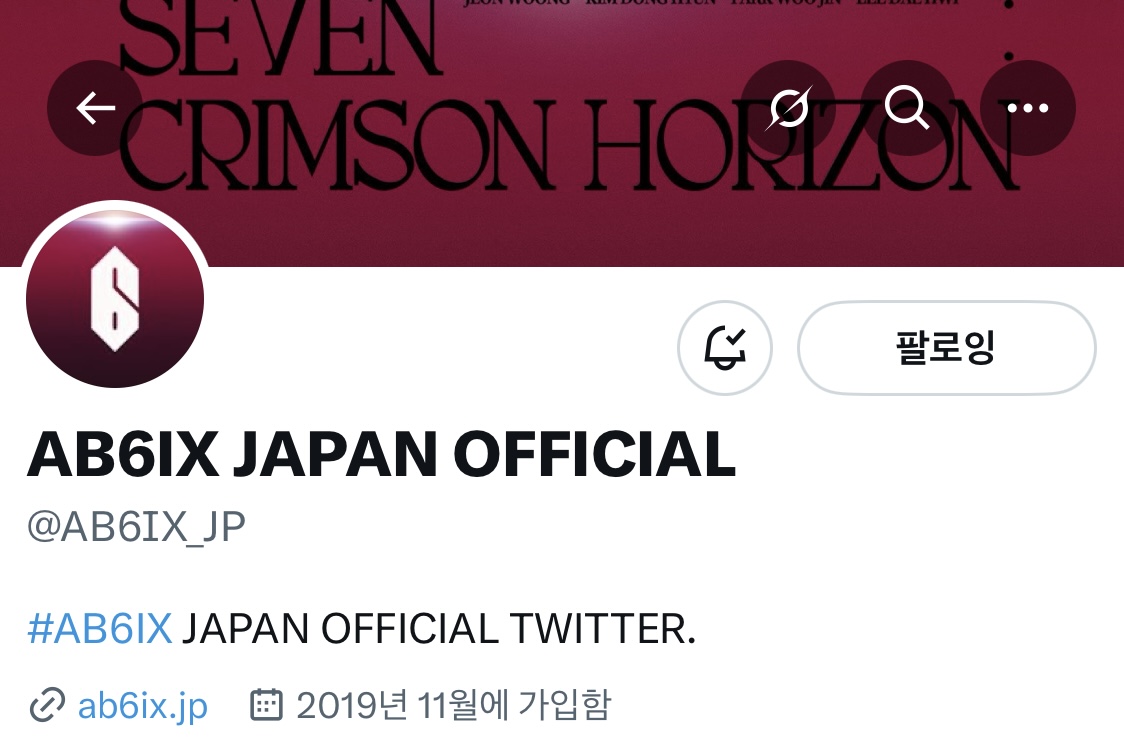This screenshot has width=1124, height=743.
Task: Click the CRIMSON HORIZON banner title
Action: [x=568, y=144]
